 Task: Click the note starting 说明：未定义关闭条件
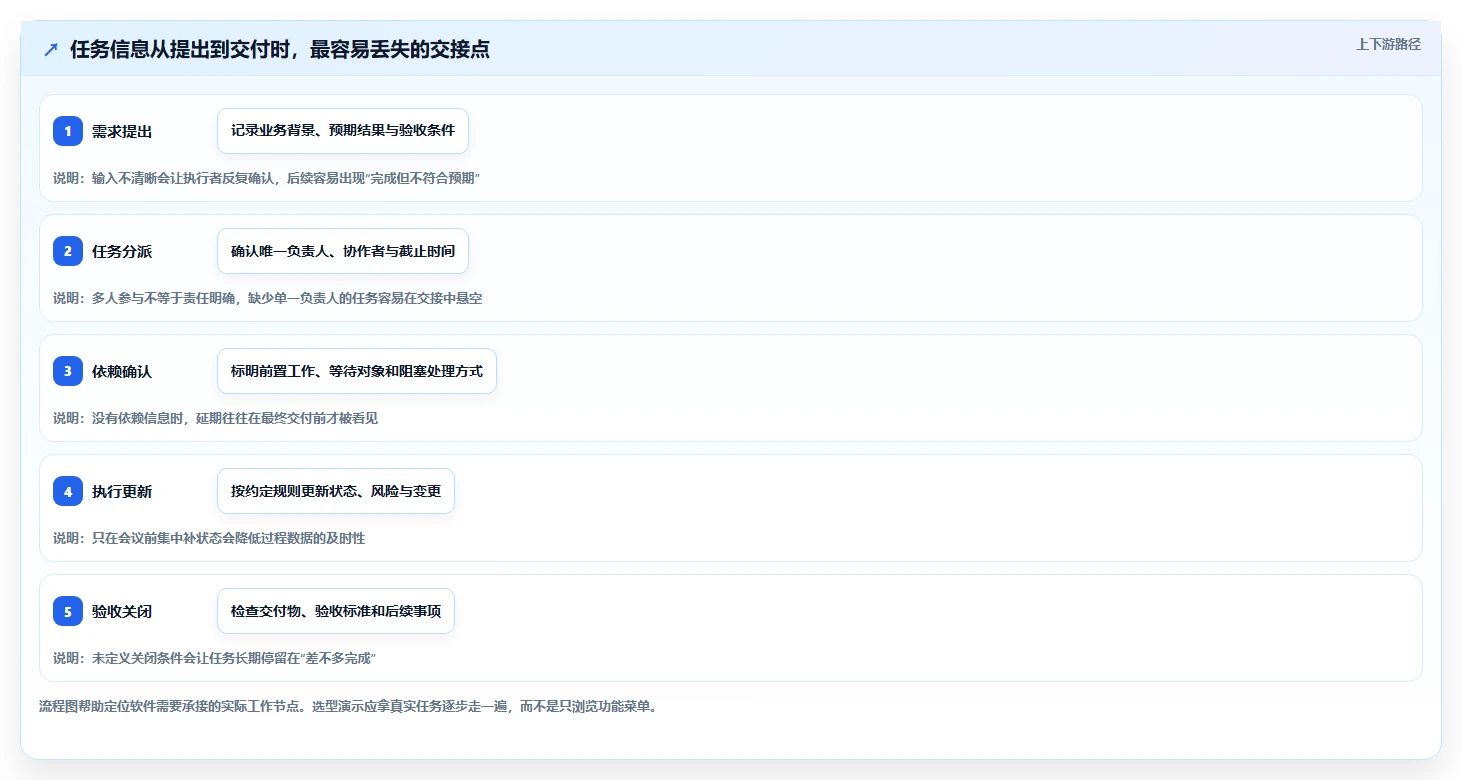pyautogui.click(x=214, y=658)
